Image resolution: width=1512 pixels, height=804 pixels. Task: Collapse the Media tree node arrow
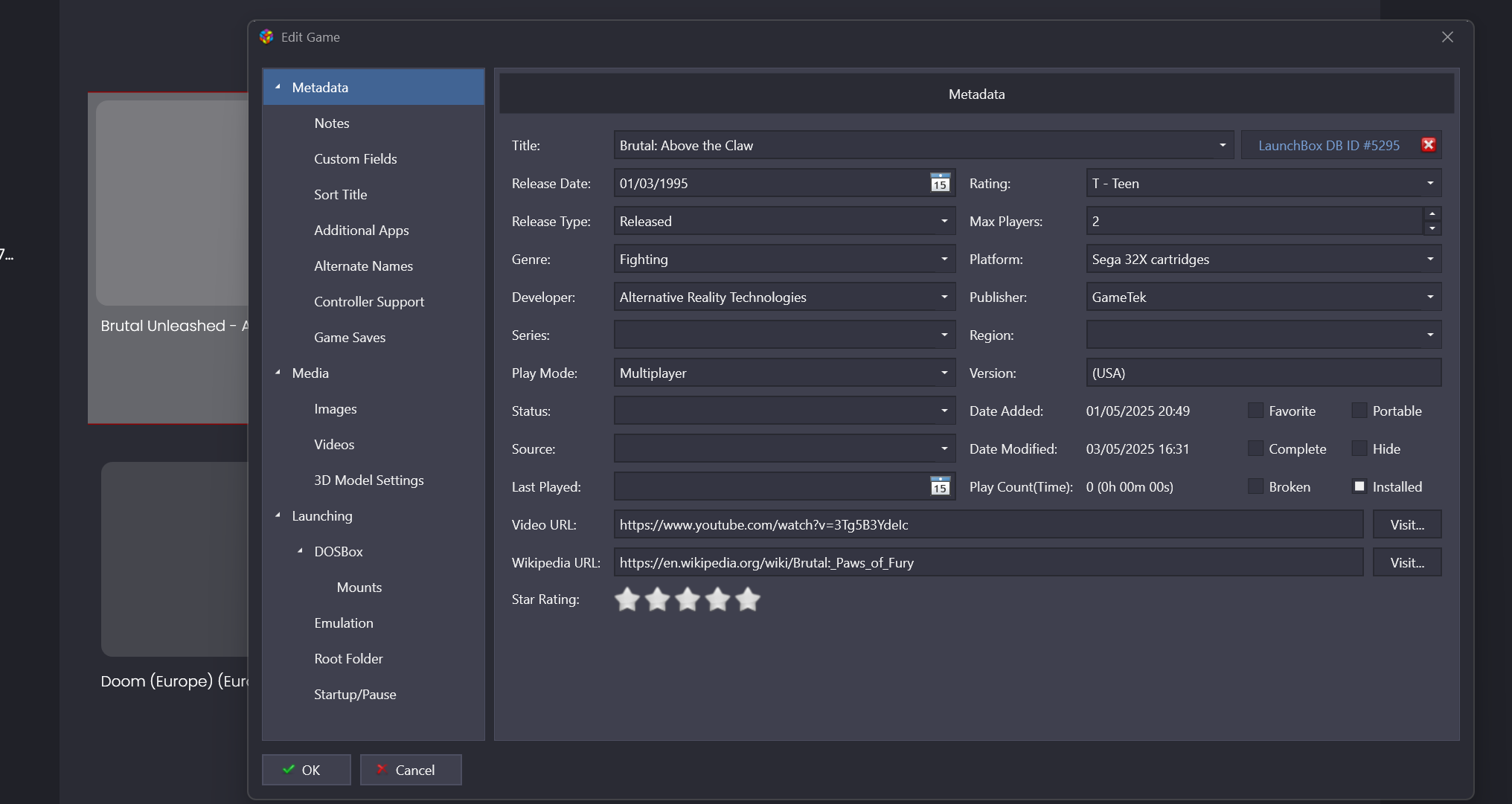(x=278, y=373)
